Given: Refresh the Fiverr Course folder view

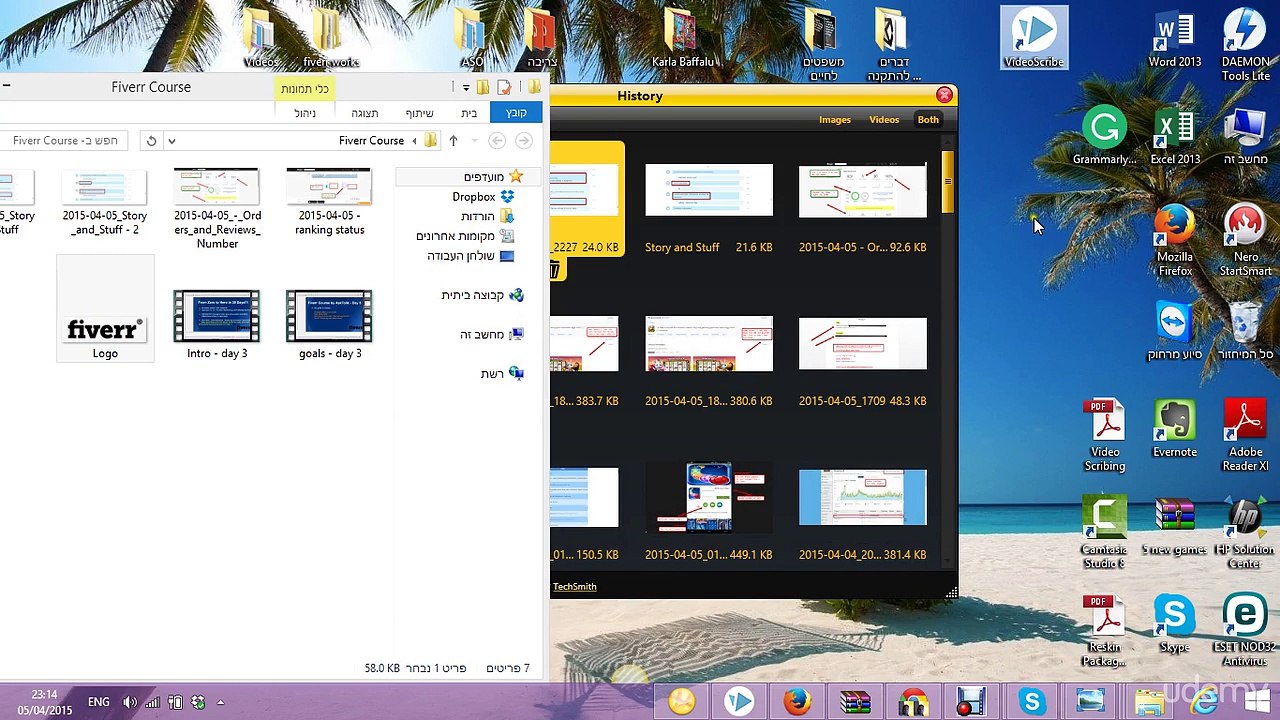Looking at the screenshot, I should pyautogui.click(x=151, y=141).
